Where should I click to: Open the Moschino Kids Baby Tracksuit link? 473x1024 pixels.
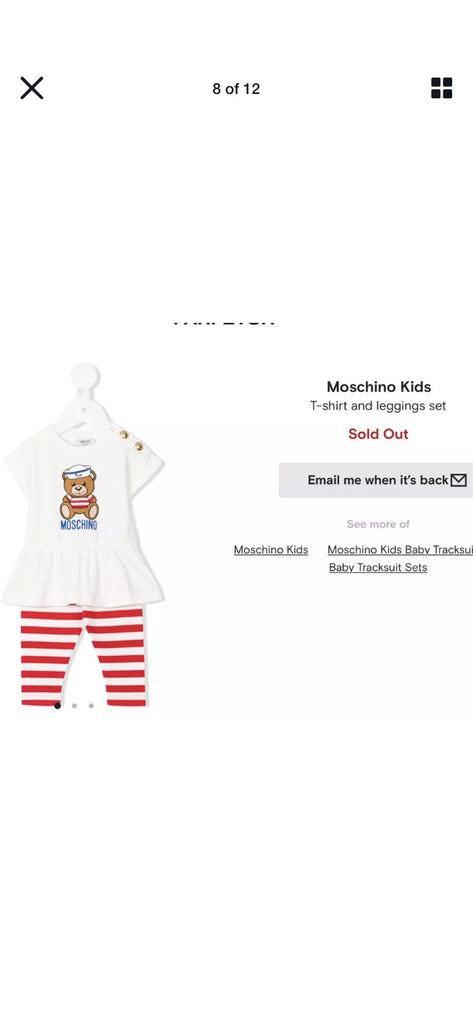[x=400, y=550]
